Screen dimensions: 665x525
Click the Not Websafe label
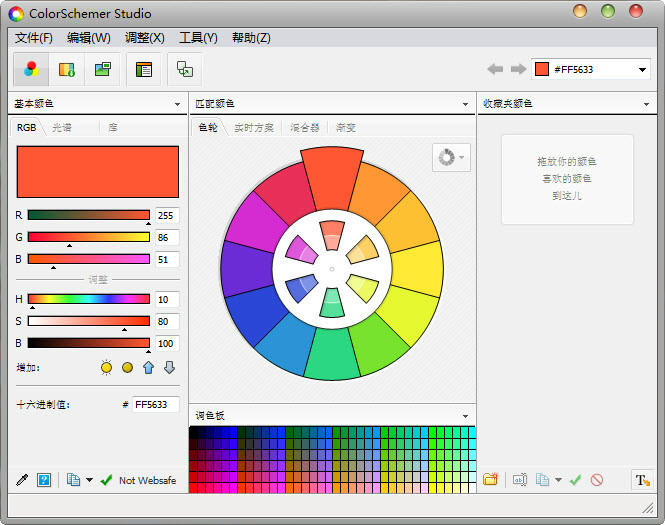(x=148, y=480)
